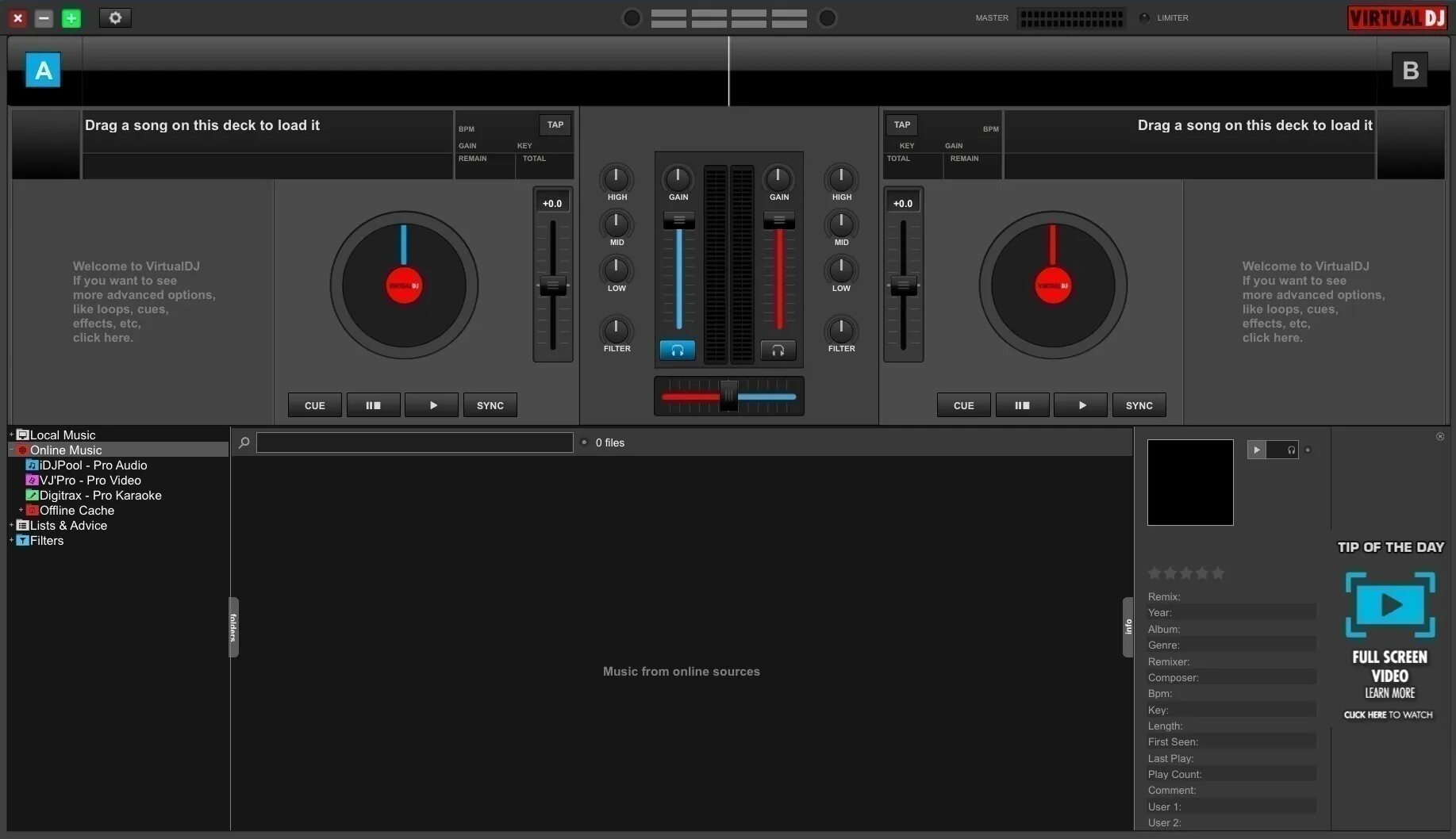Click the song search field
The image size is (1456, 839).
pyautogui.click(x=414, y=442)
